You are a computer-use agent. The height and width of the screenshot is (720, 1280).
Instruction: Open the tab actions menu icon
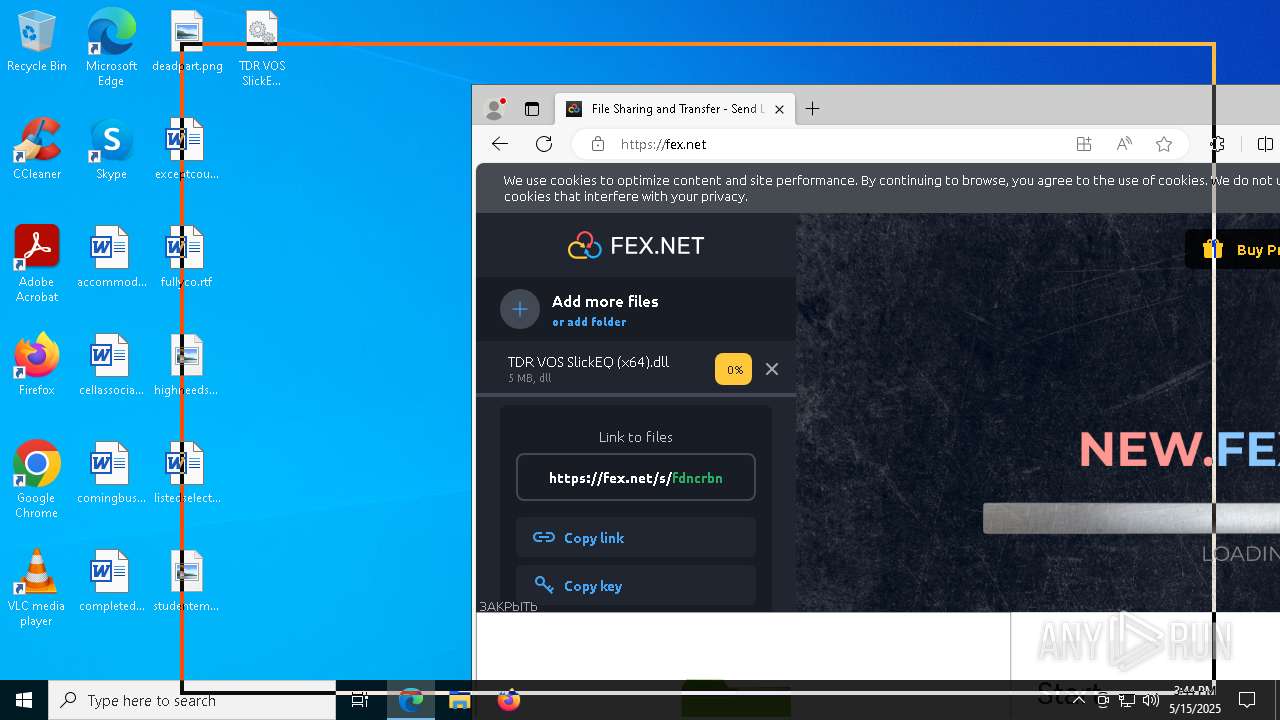[x=532, y=109]
